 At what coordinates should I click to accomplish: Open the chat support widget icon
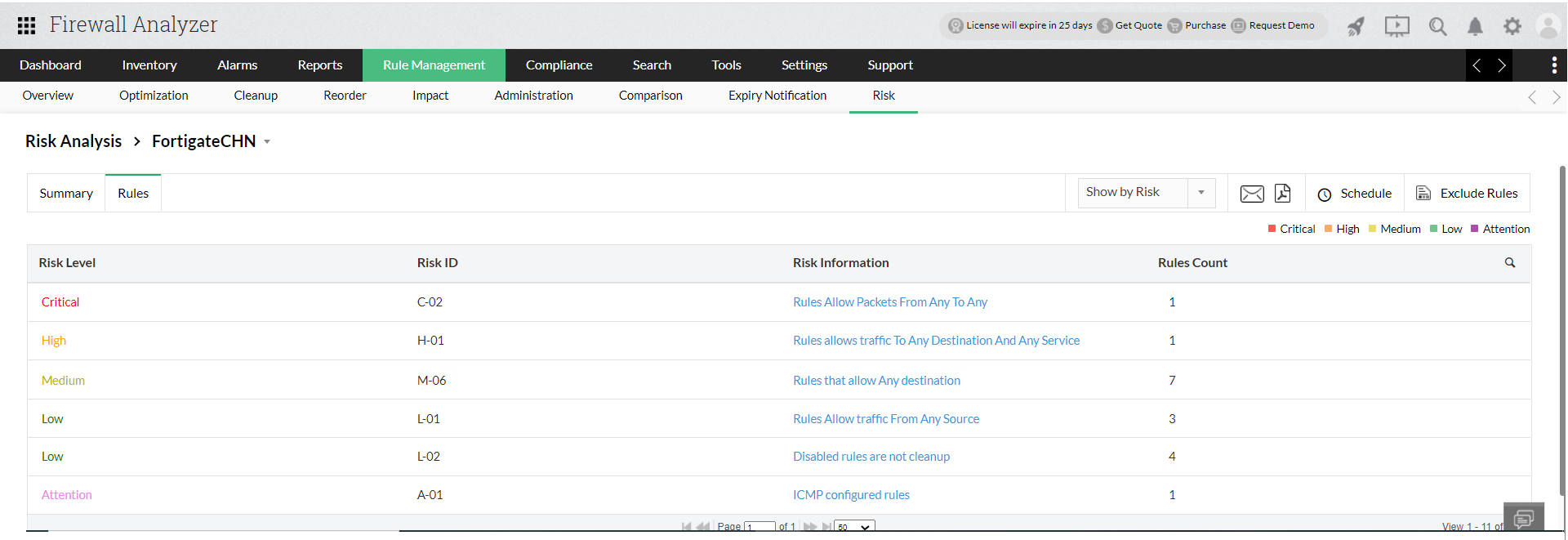[1523, 518]
